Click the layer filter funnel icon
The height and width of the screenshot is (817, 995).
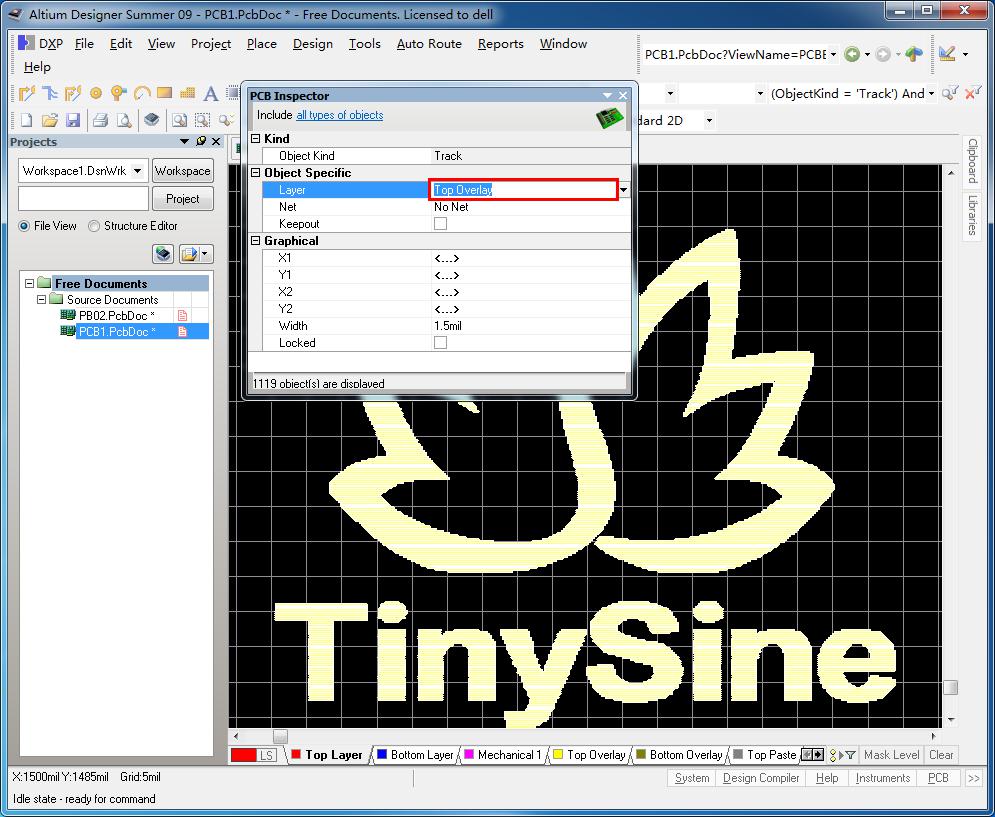(850, 755)
